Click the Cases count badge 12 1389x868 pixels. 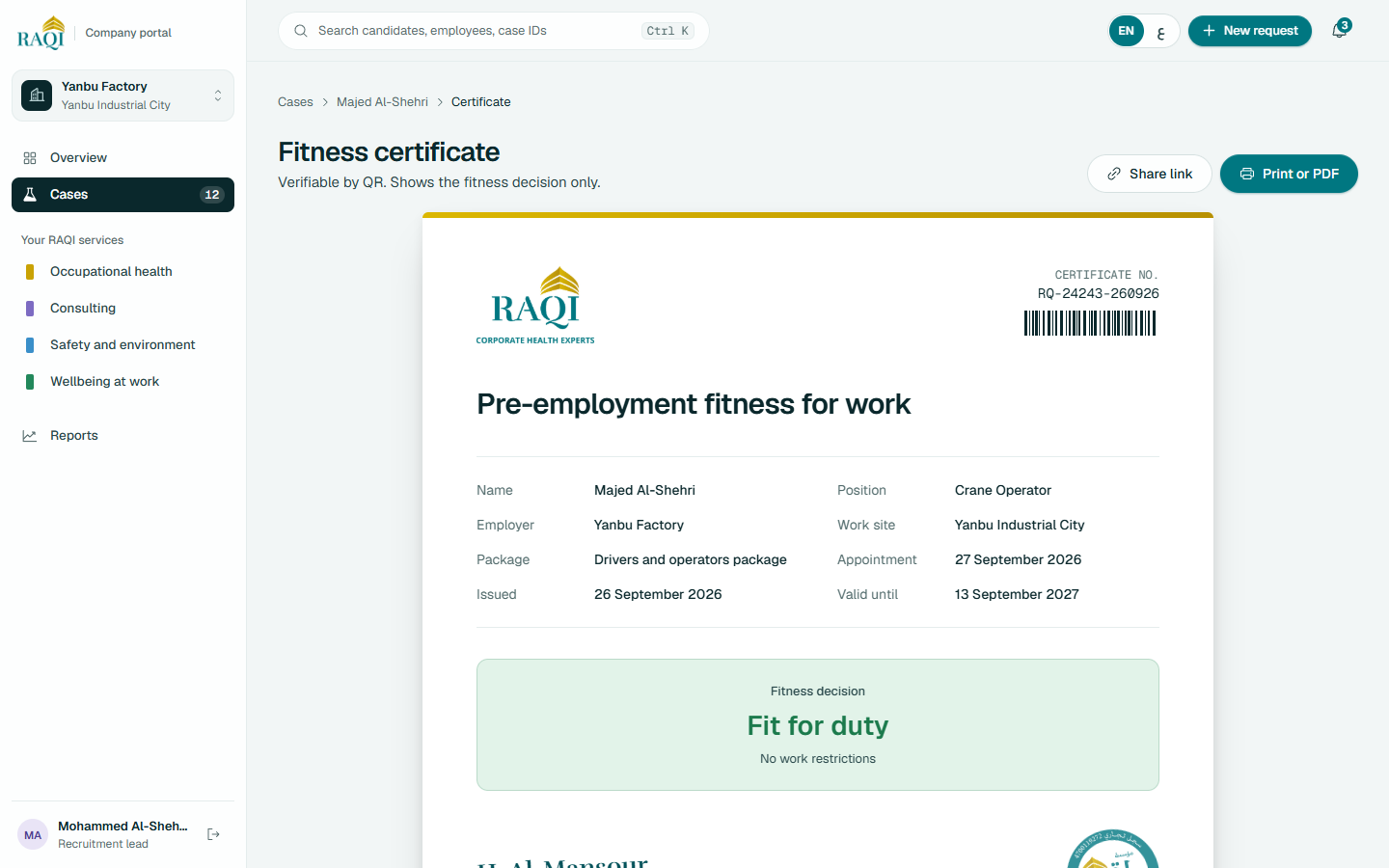212,195
